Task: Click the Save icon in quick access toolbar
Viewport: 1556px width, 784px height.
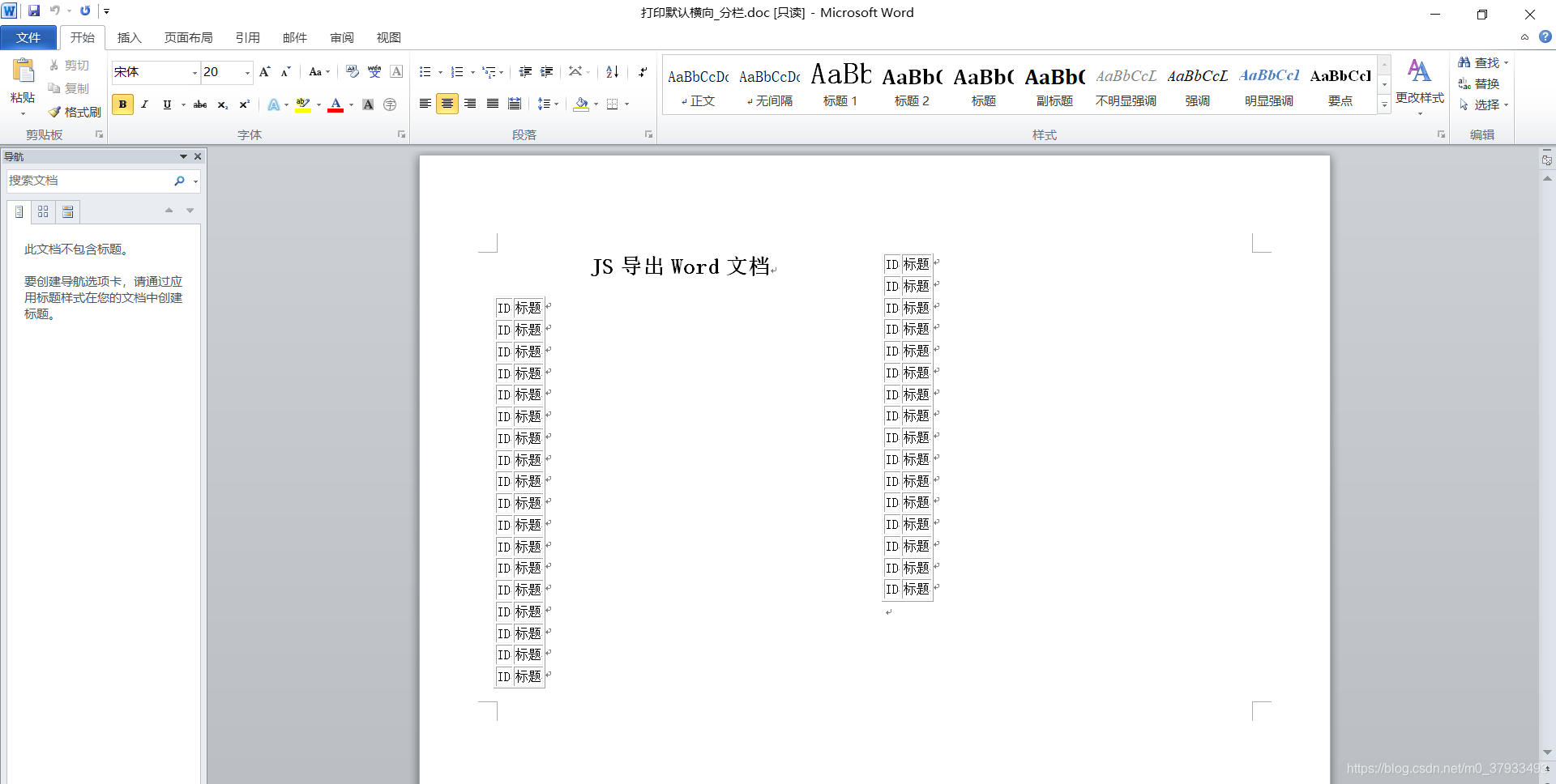Action: [x=33, y=11]
